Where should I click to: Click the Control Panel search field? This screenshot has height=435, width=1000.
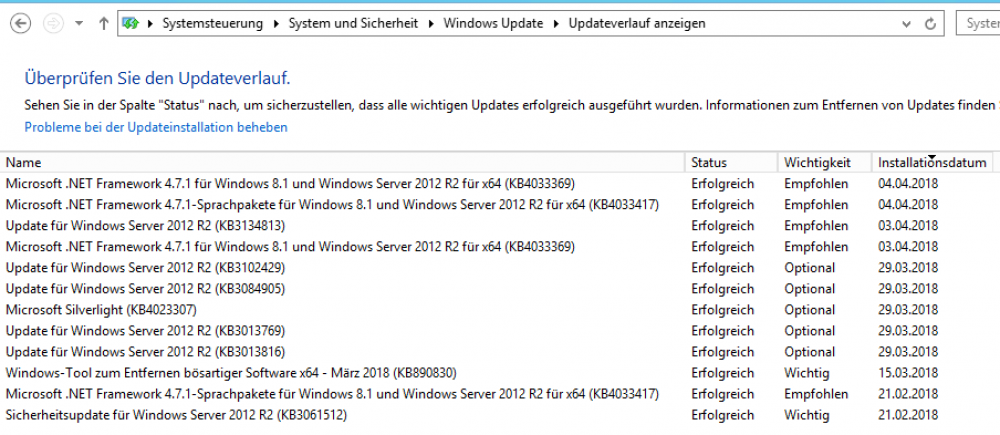point(980,23)
